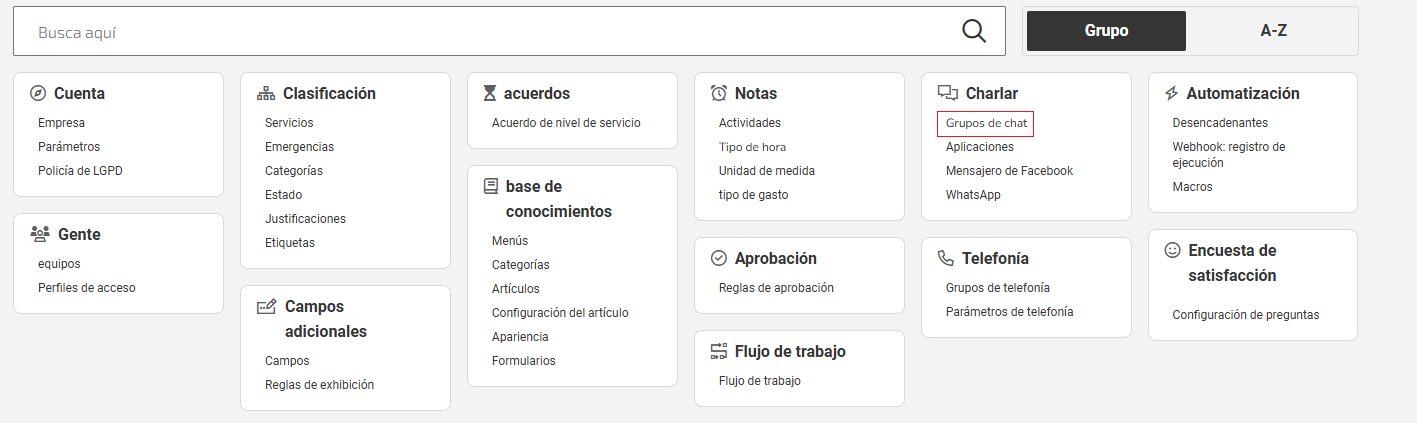Open Justificaciones link

point(305,219)
